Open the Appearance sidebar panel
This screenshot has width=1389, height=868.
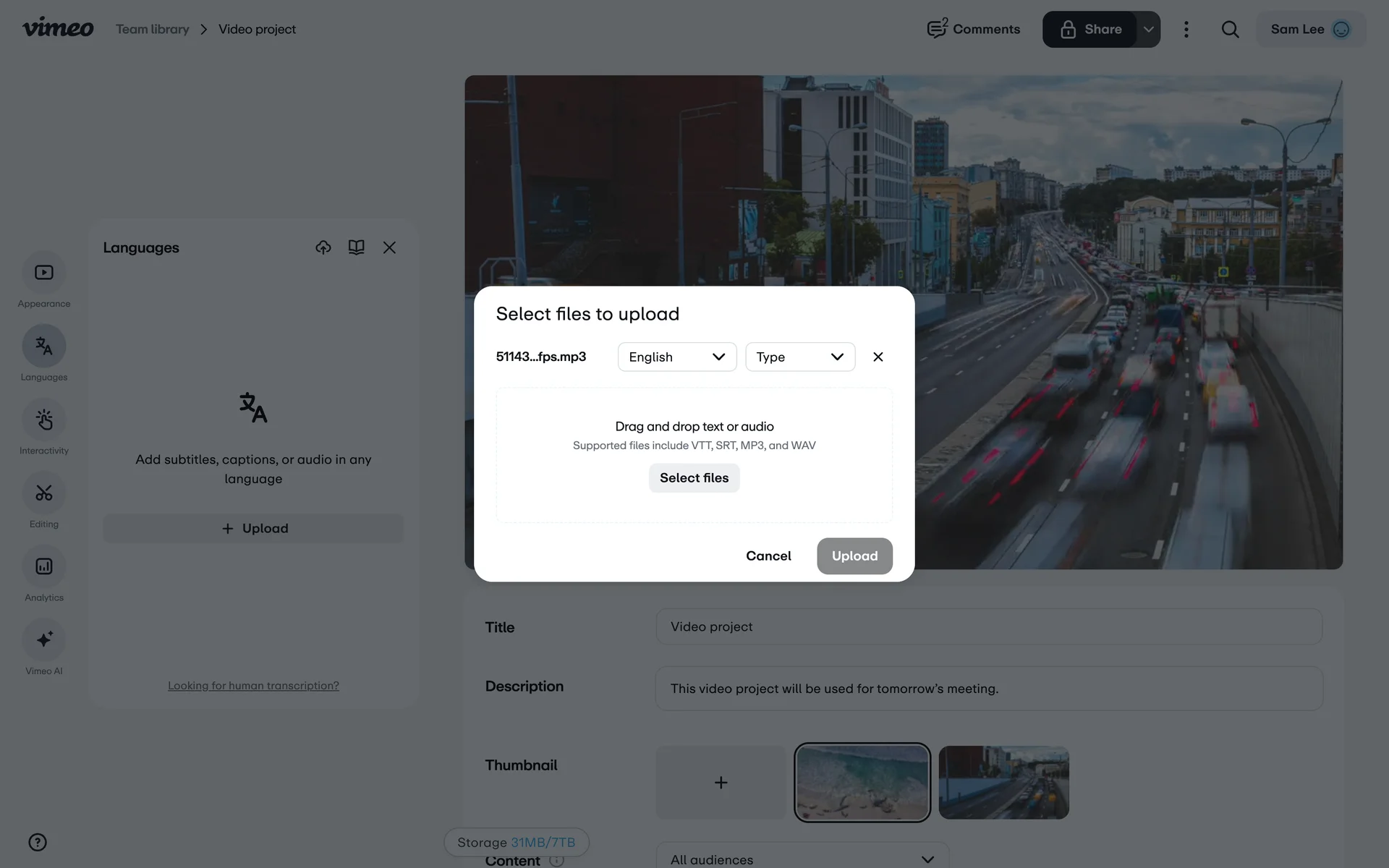(x=44, y=273)
